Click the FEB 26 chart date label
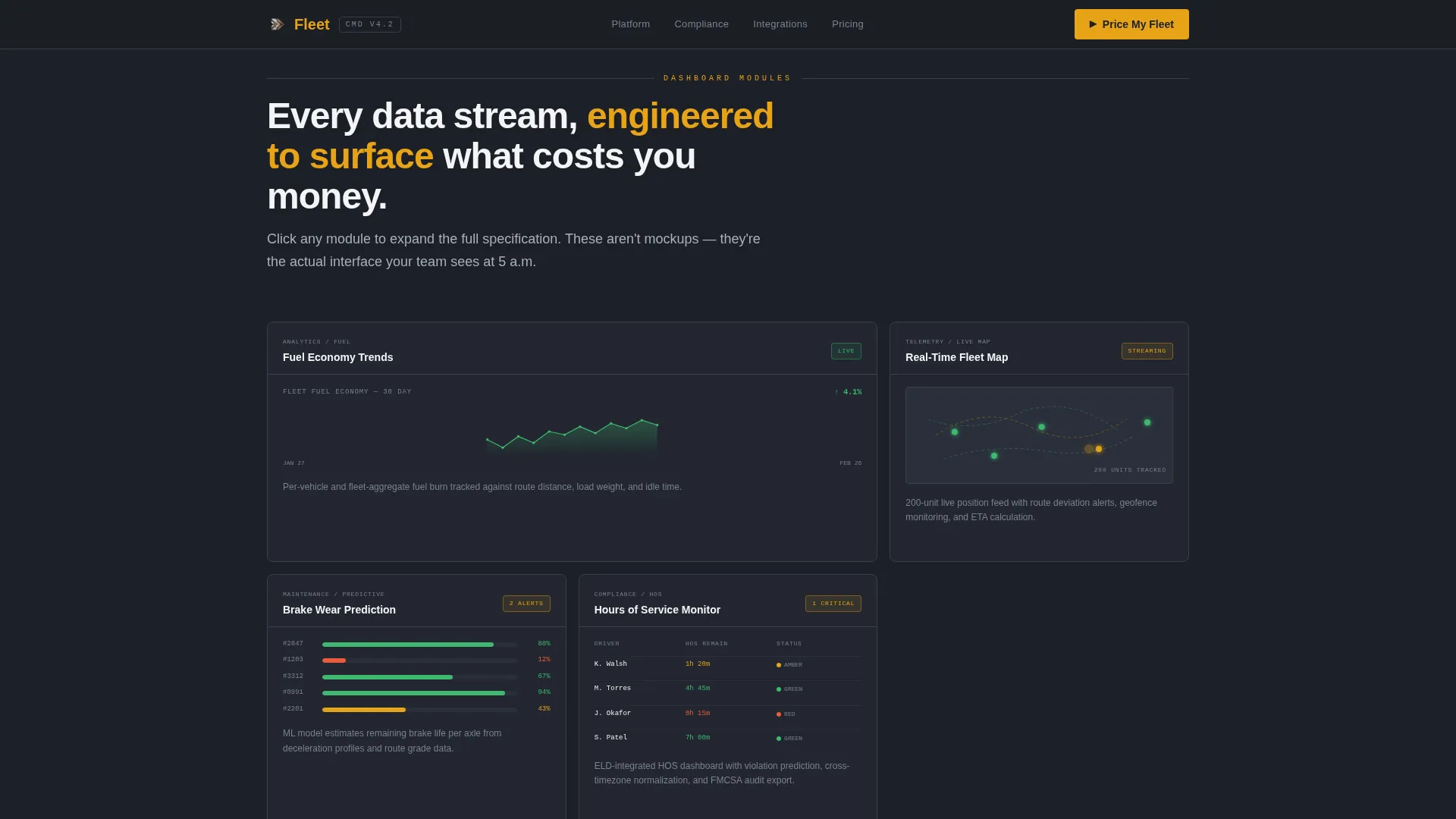Viewport: 1456px width, 819px height. 851,463
